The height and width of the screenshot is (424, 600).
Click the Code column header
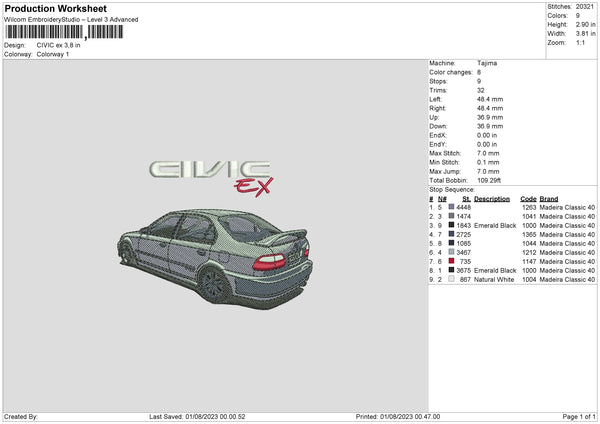tap(528, 199)
